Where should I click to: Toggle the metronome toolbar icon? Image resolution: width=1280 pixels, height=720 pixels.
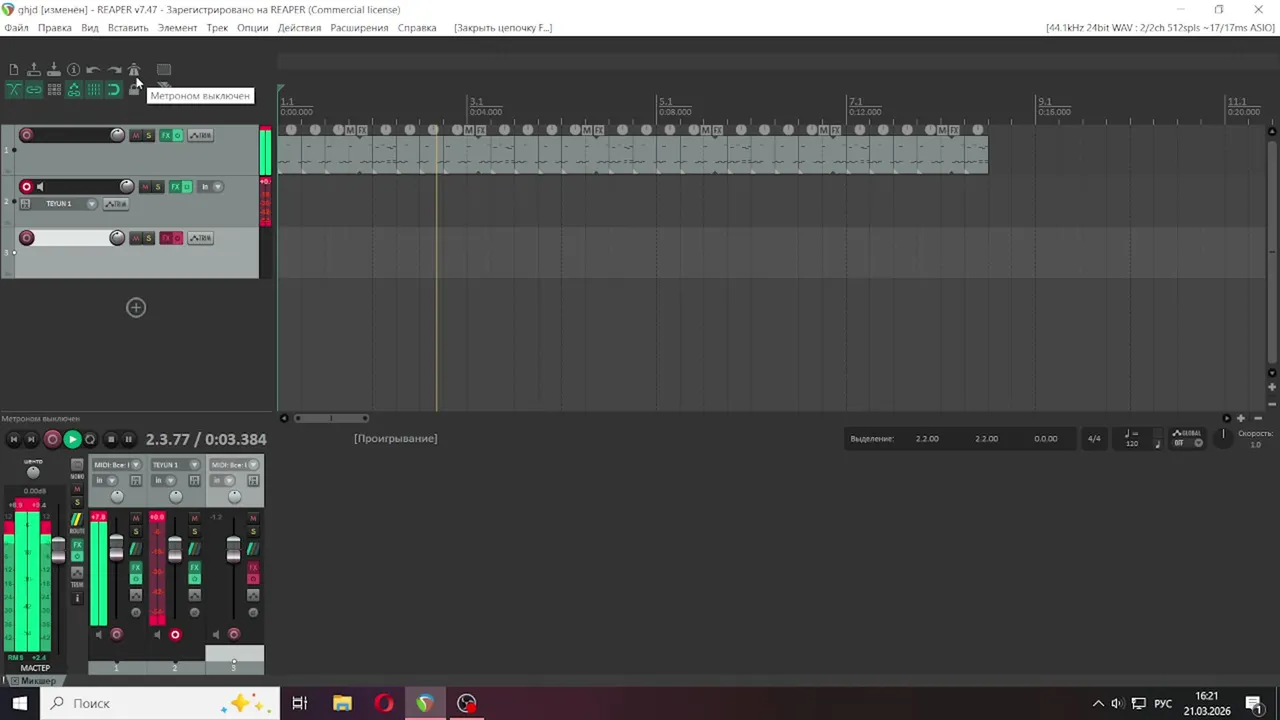[x=134, y=70]
